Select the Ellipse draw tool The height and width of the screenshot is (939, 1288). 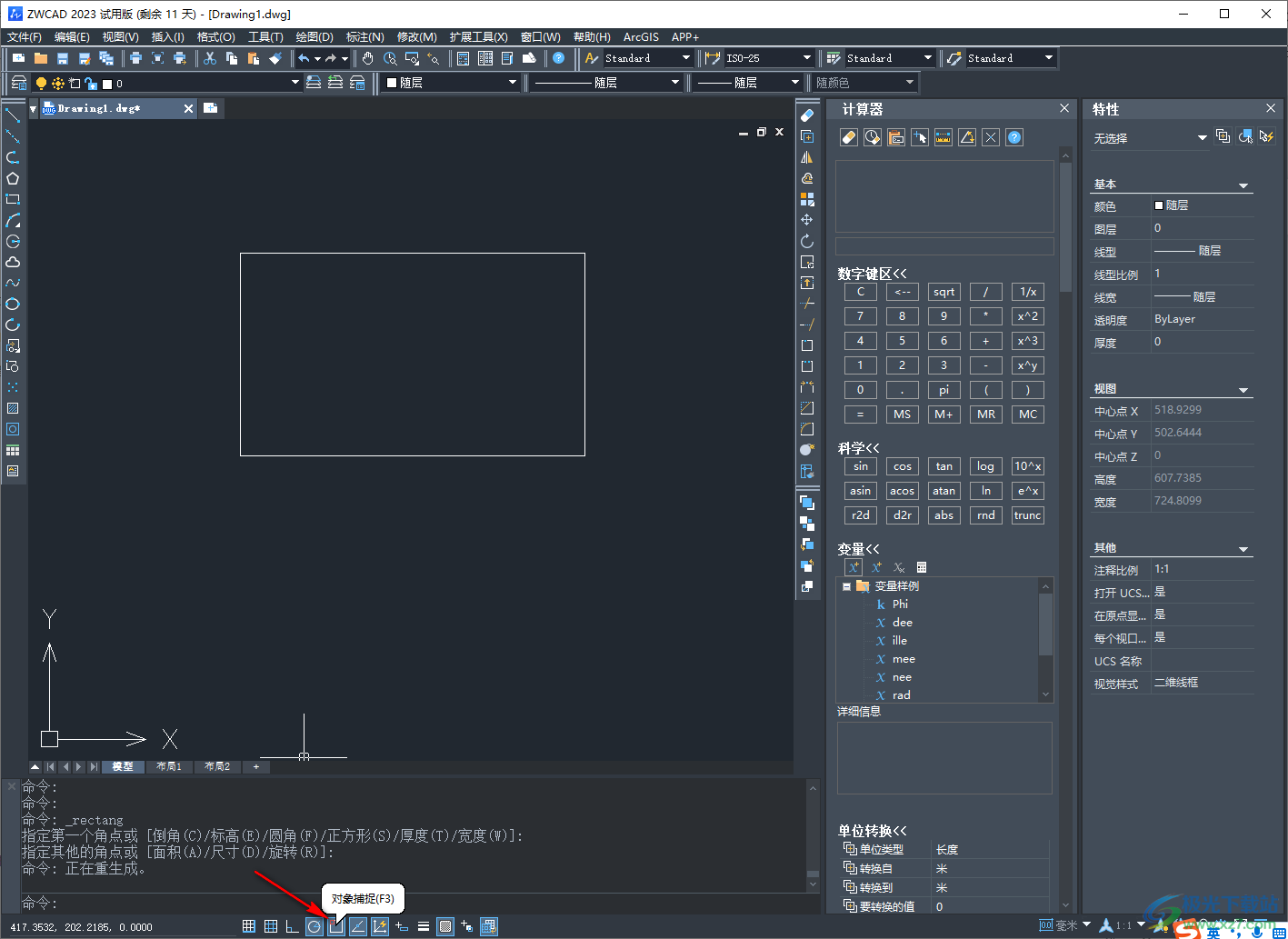click(13, 304)
